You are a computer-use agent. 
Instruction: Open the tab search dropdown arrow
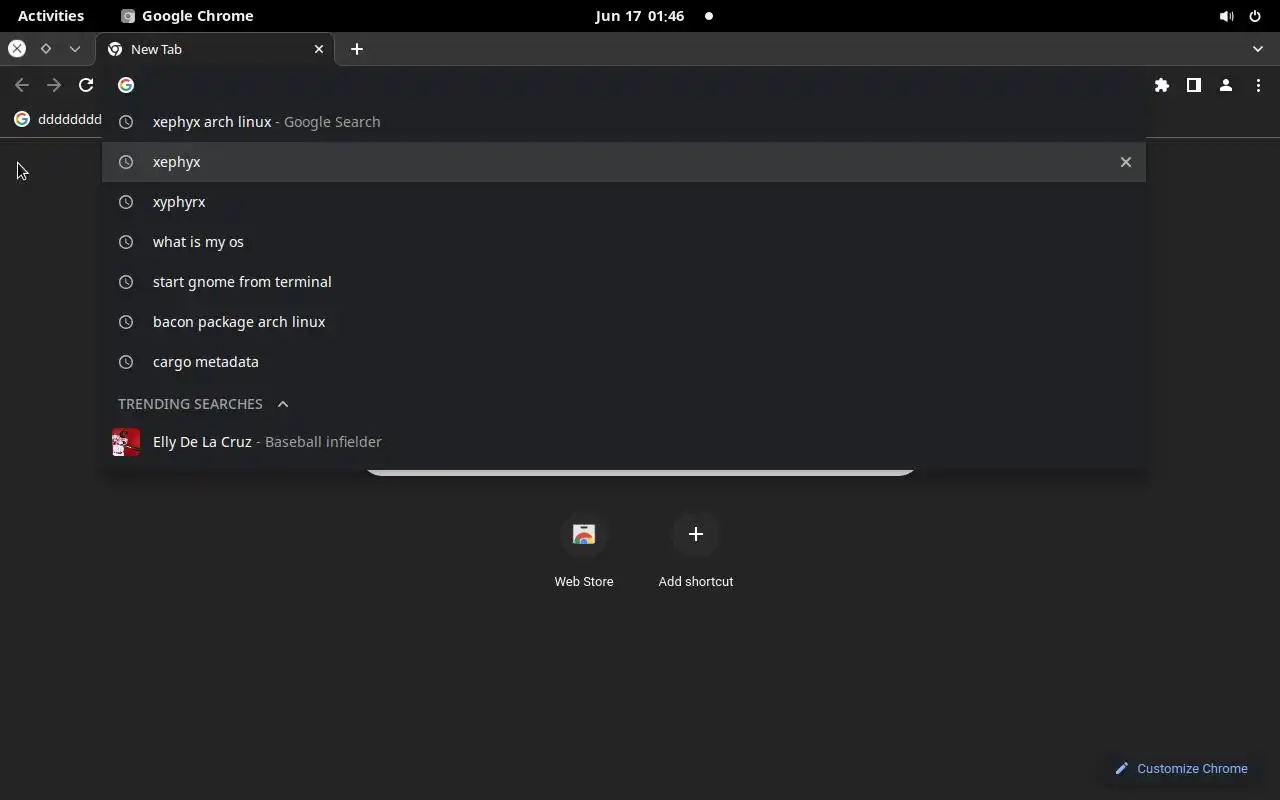[1258, 49]
